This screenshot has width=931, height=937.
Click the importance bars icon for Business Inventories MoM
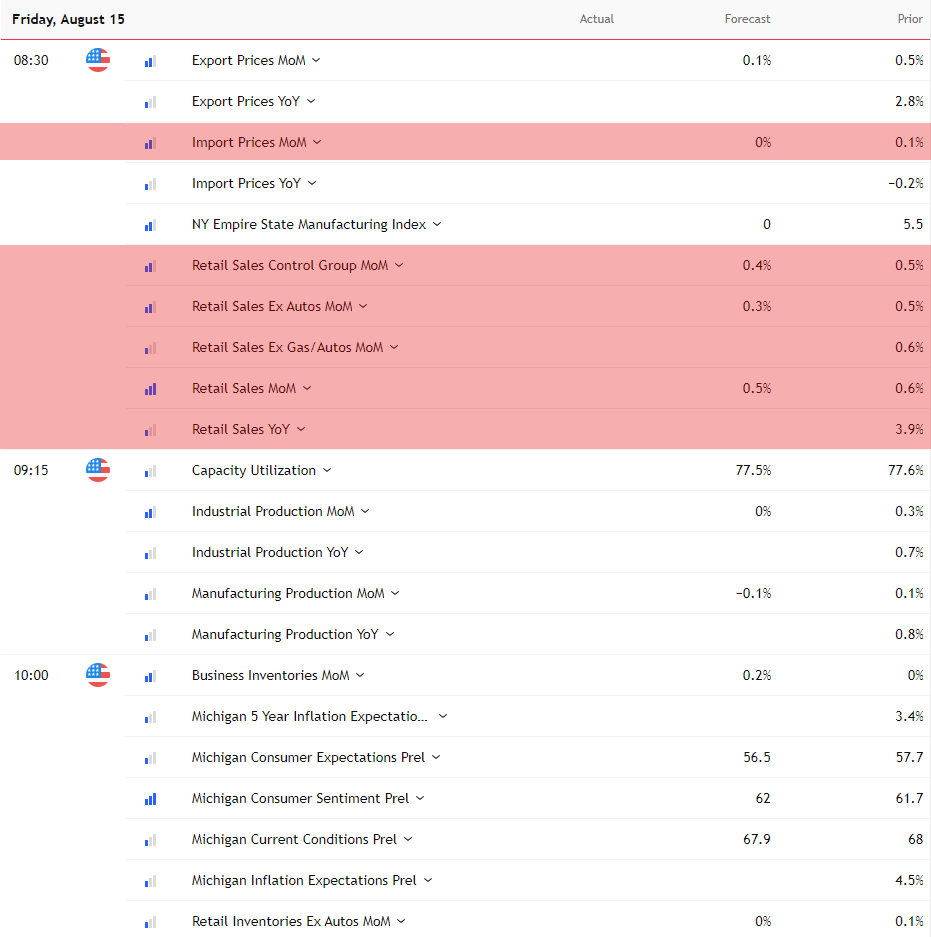[x=150, y=676]
